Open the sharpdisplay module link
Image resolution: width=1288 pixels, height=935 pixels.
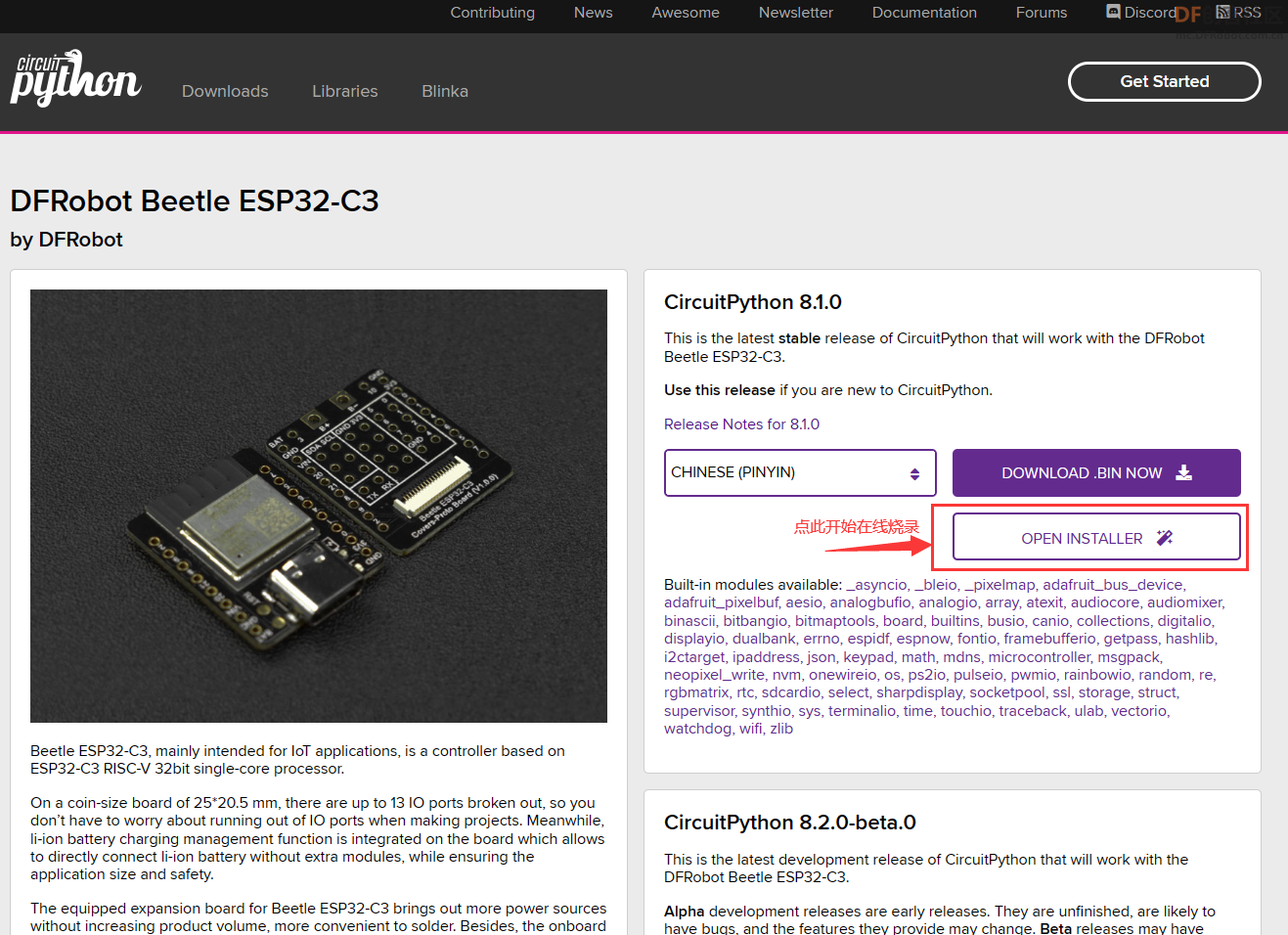919,692
